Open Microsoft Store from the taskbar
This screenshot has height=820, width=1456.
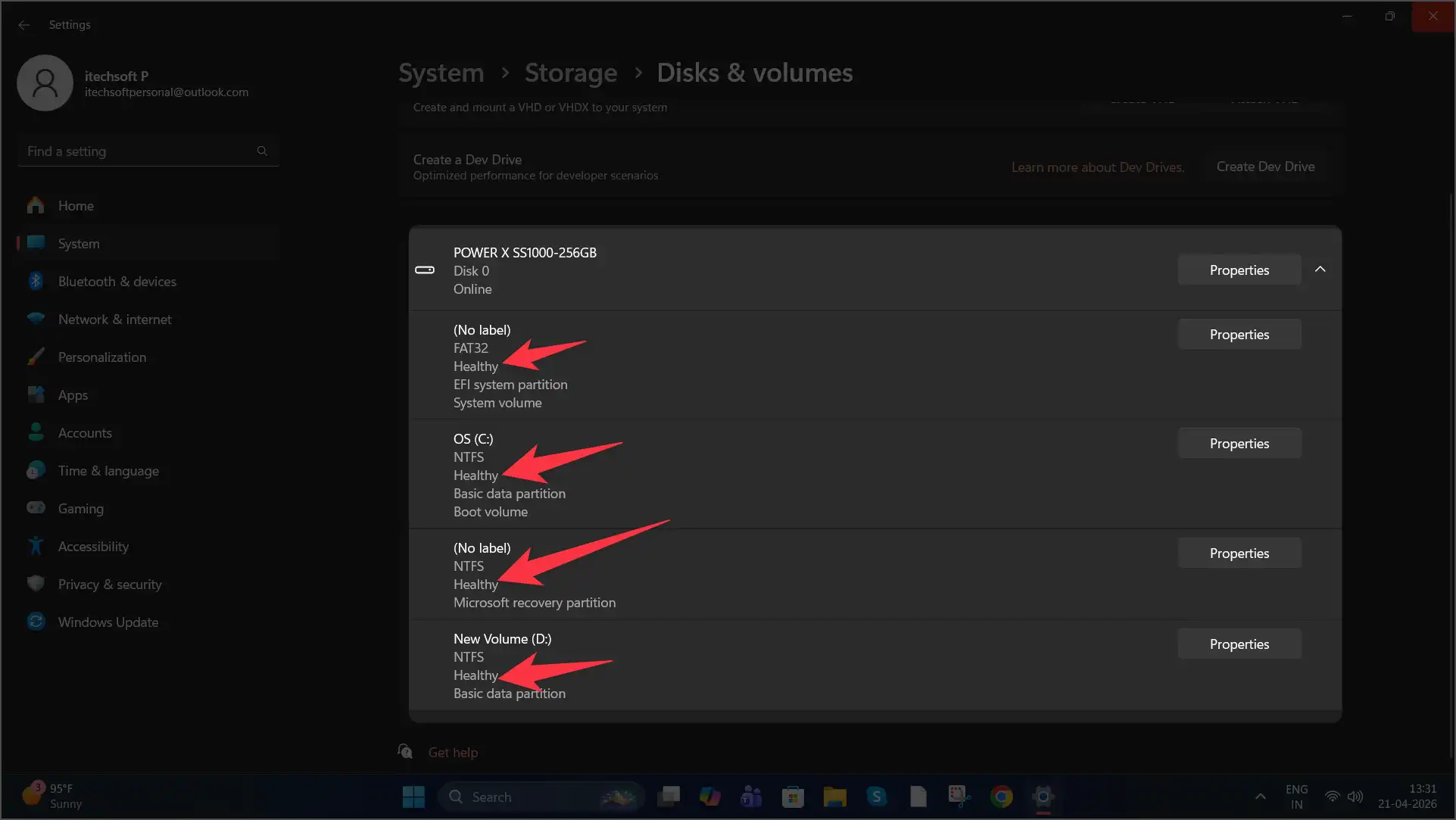point(793,797)
